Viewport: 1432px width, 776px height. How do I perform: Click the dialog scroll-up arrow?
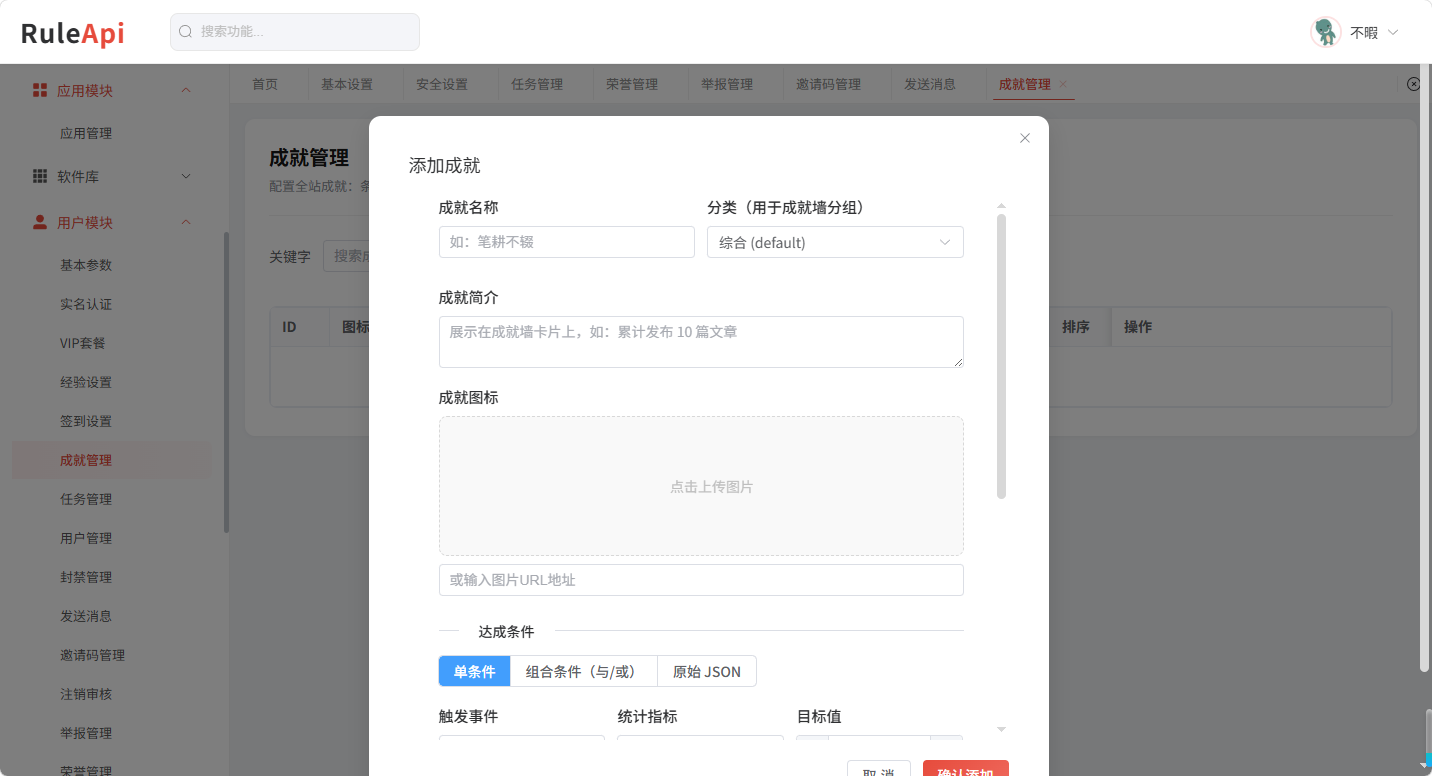1002,206
